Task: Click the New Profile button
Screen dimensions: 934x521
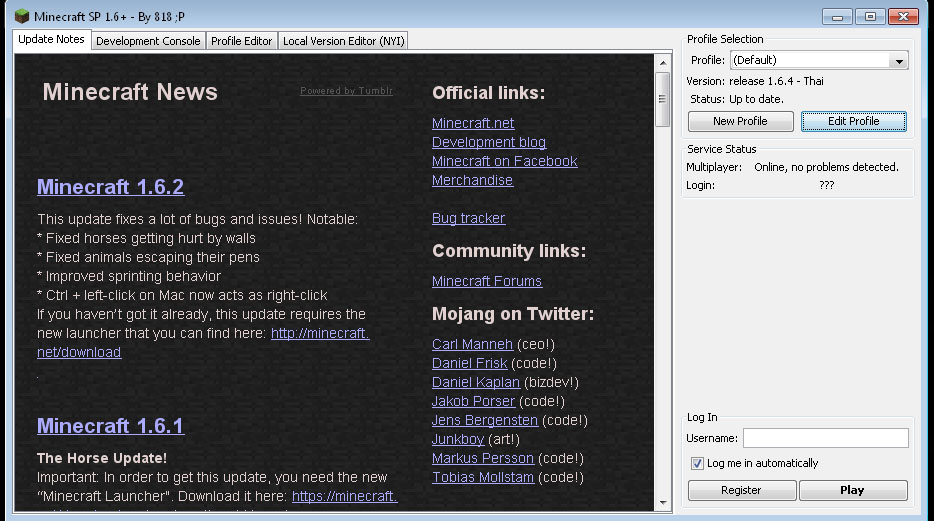Action: (740, 121)
